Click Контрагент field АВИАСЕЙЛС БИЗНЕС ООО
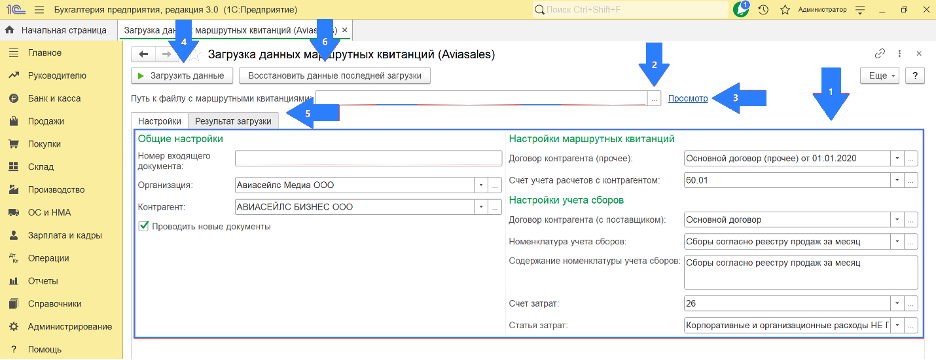The height and width of the screenshot is (360, 936). coord(355,207)
